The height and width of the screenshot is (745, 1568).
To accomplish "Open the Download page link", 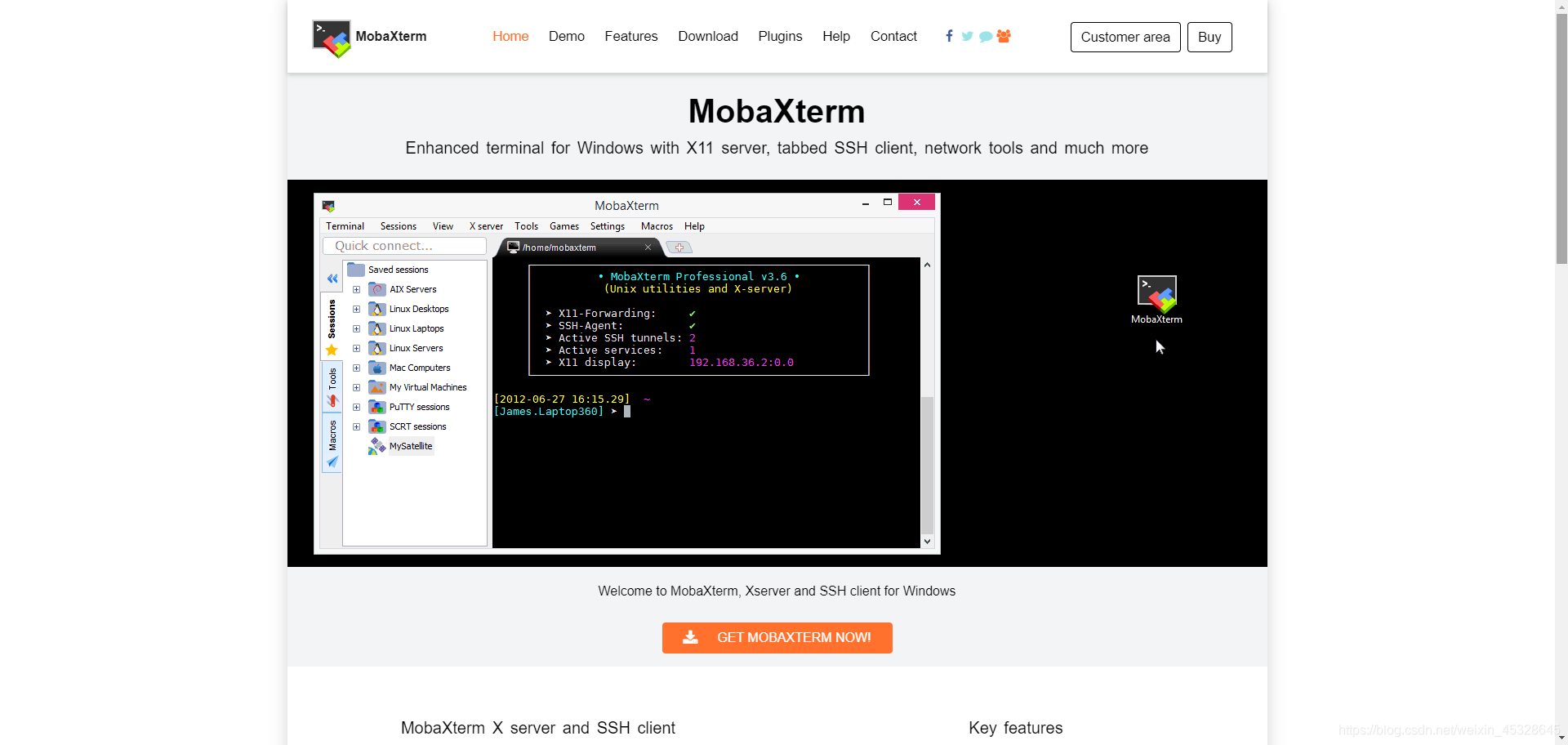I will (708, 37).
